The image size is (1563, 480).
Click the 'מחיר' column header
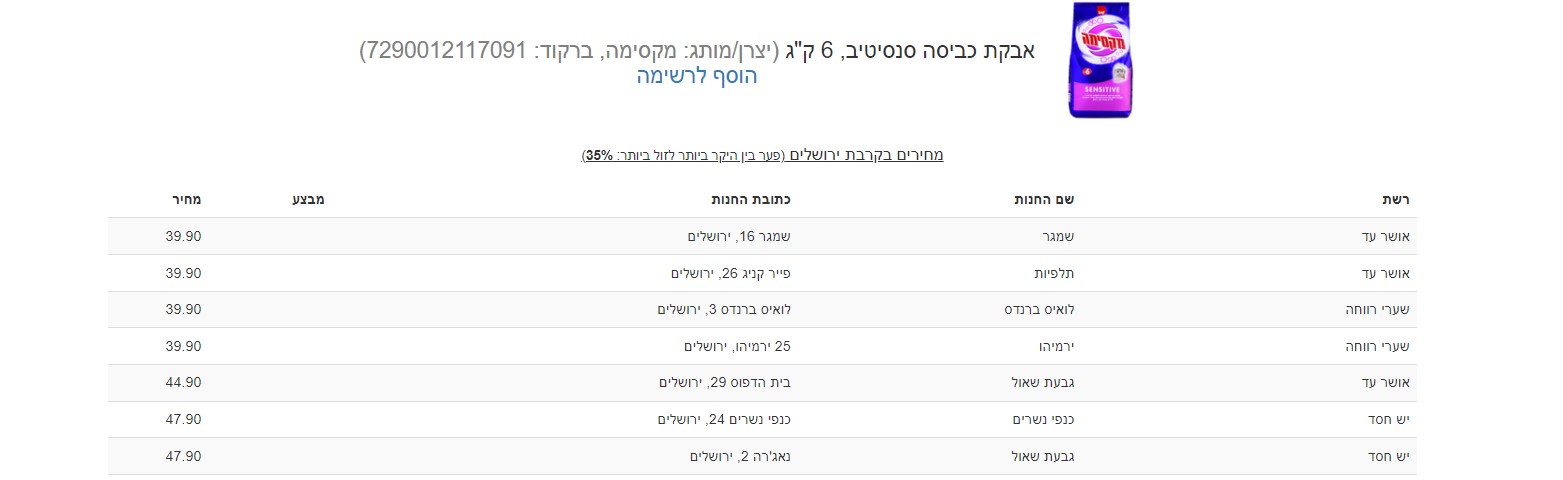coord(185,199)
